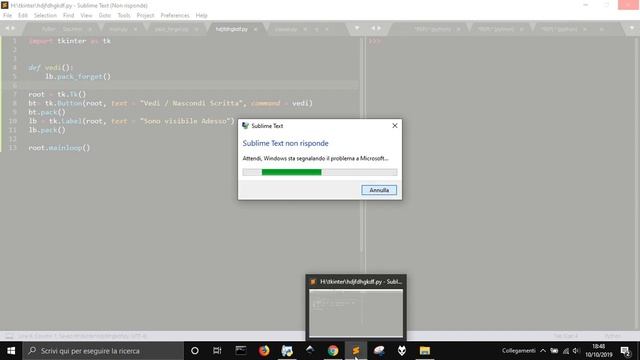Open right pane tab list dropdown arrow
The height and width of the screenshot is (360, 640).
coord(632,29)
